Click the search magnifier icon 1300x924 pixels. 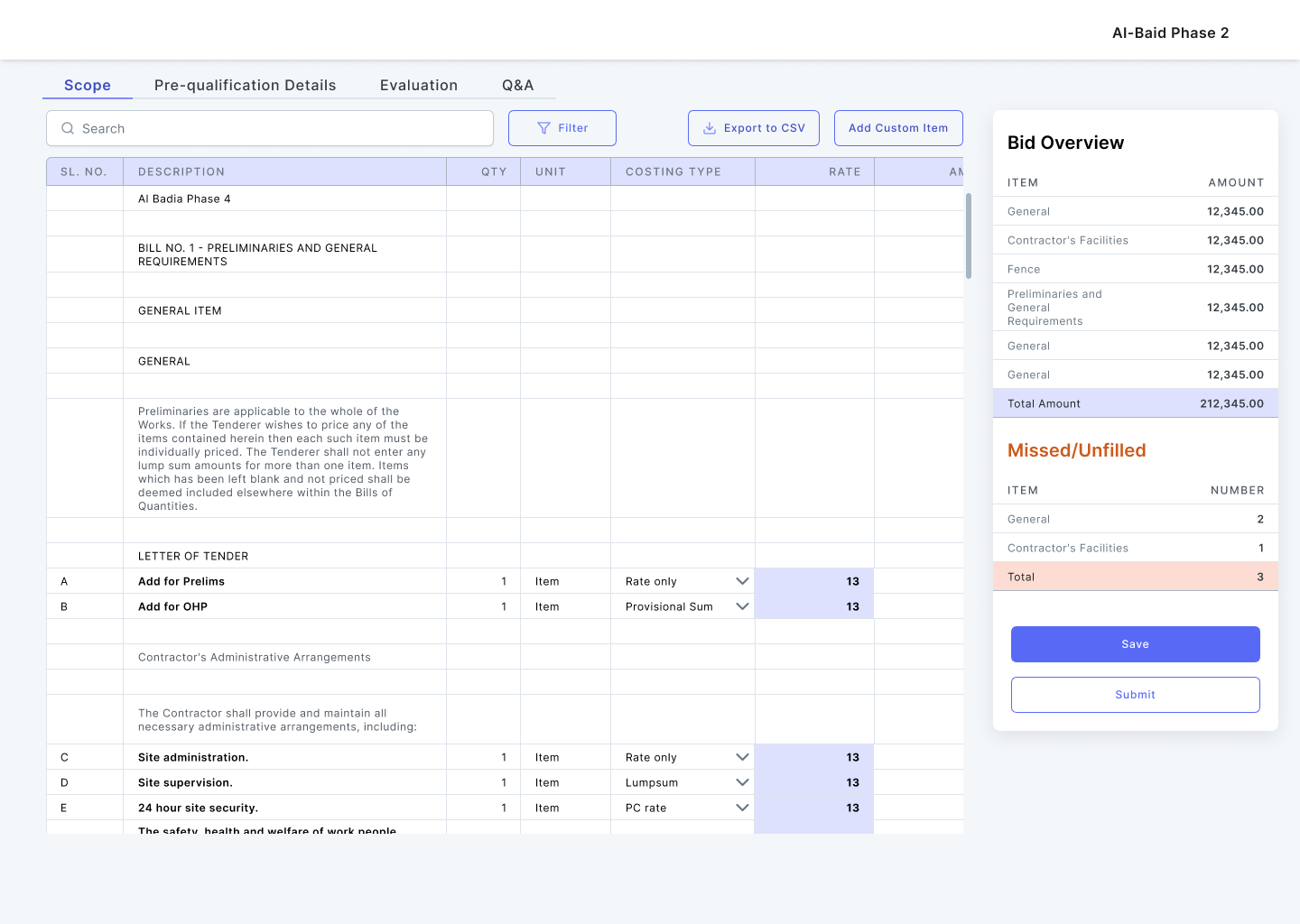[x=68, y=128]
